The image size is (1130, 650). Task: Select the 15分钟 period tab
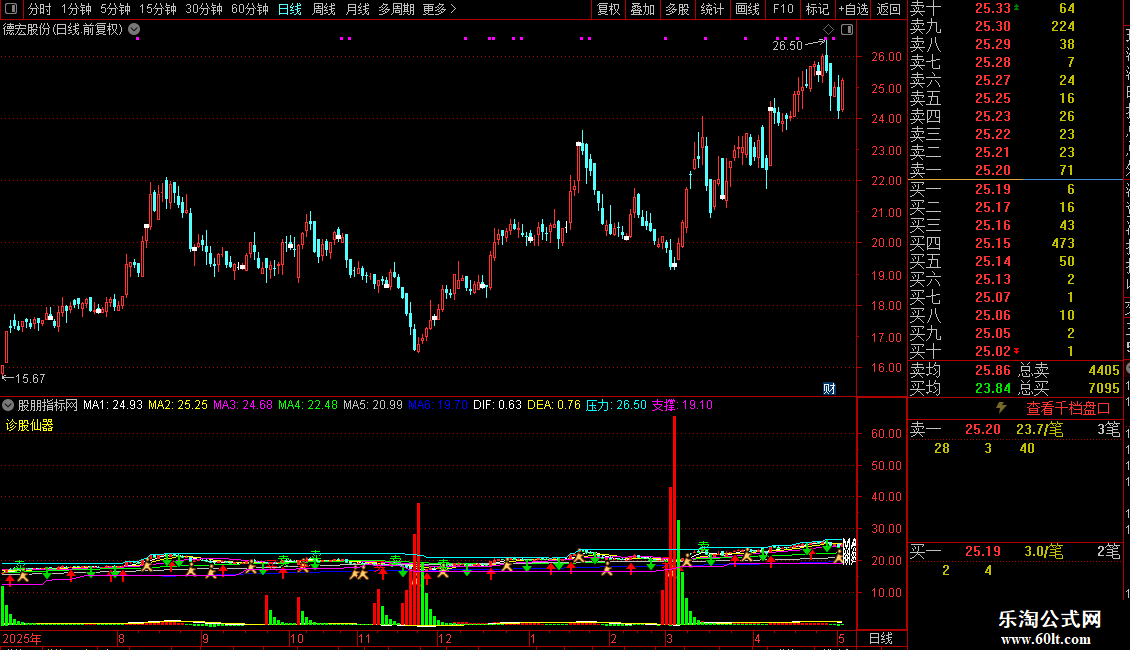(158, 9)
